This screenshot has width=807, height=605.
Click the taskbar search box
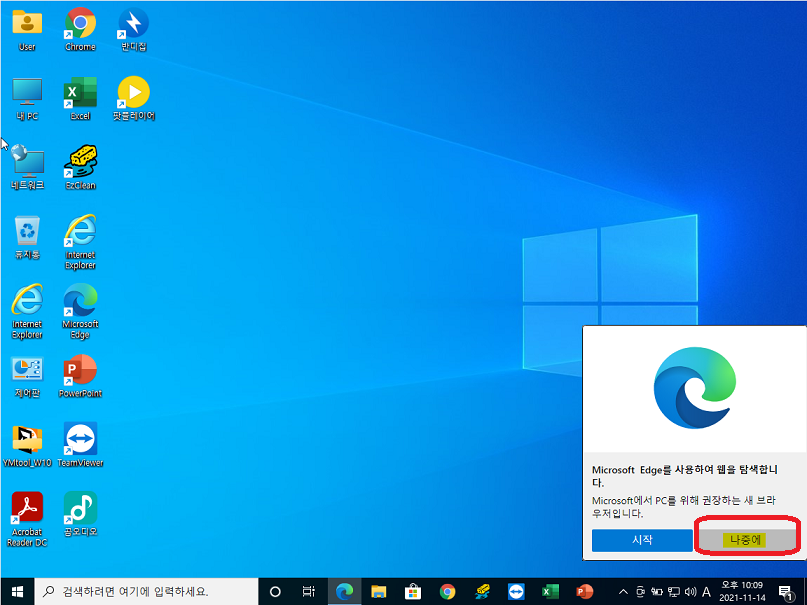click(146, 592)
